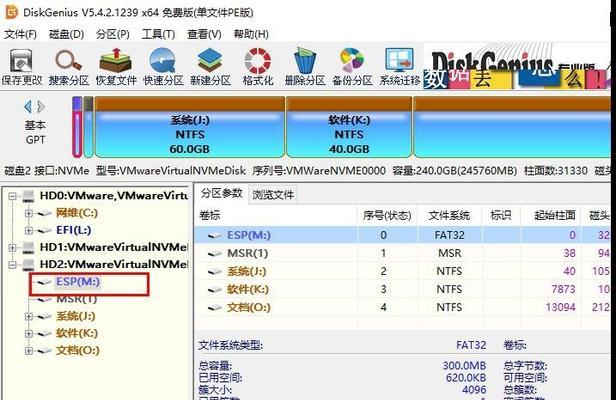
Task: Expand the 网维(C:) tree node
Action: [29, 213]
